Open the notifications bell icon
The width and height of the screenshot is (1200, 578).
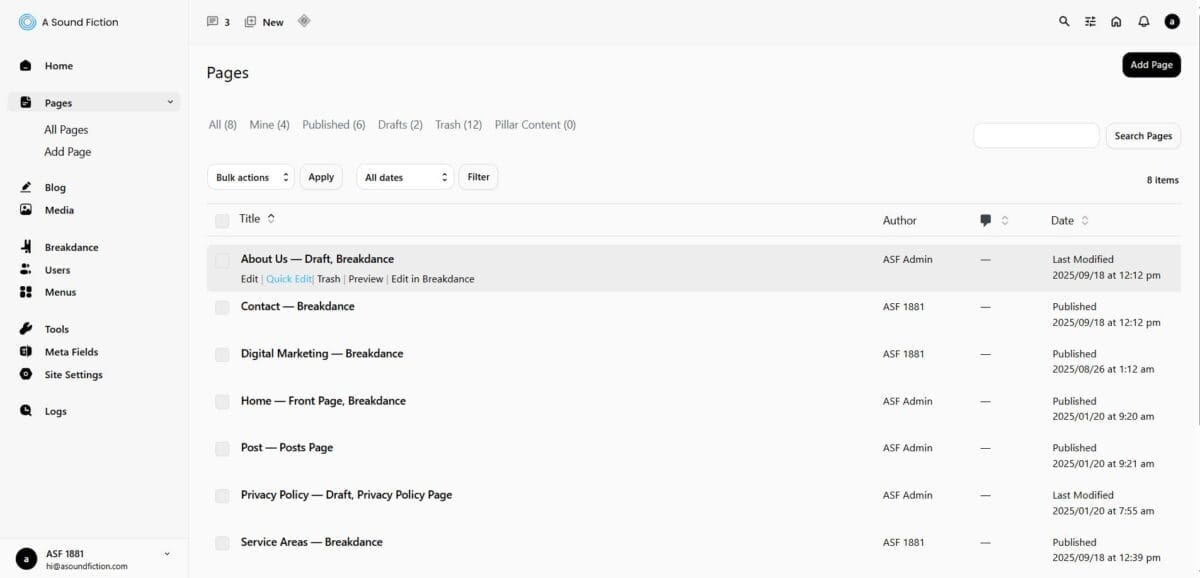click(1144, 22)
